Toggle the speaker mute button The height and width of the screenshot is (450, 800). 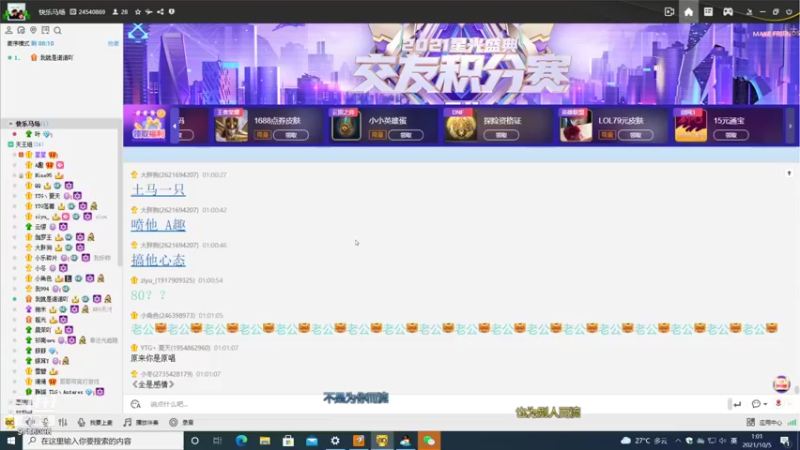(30, 422)
